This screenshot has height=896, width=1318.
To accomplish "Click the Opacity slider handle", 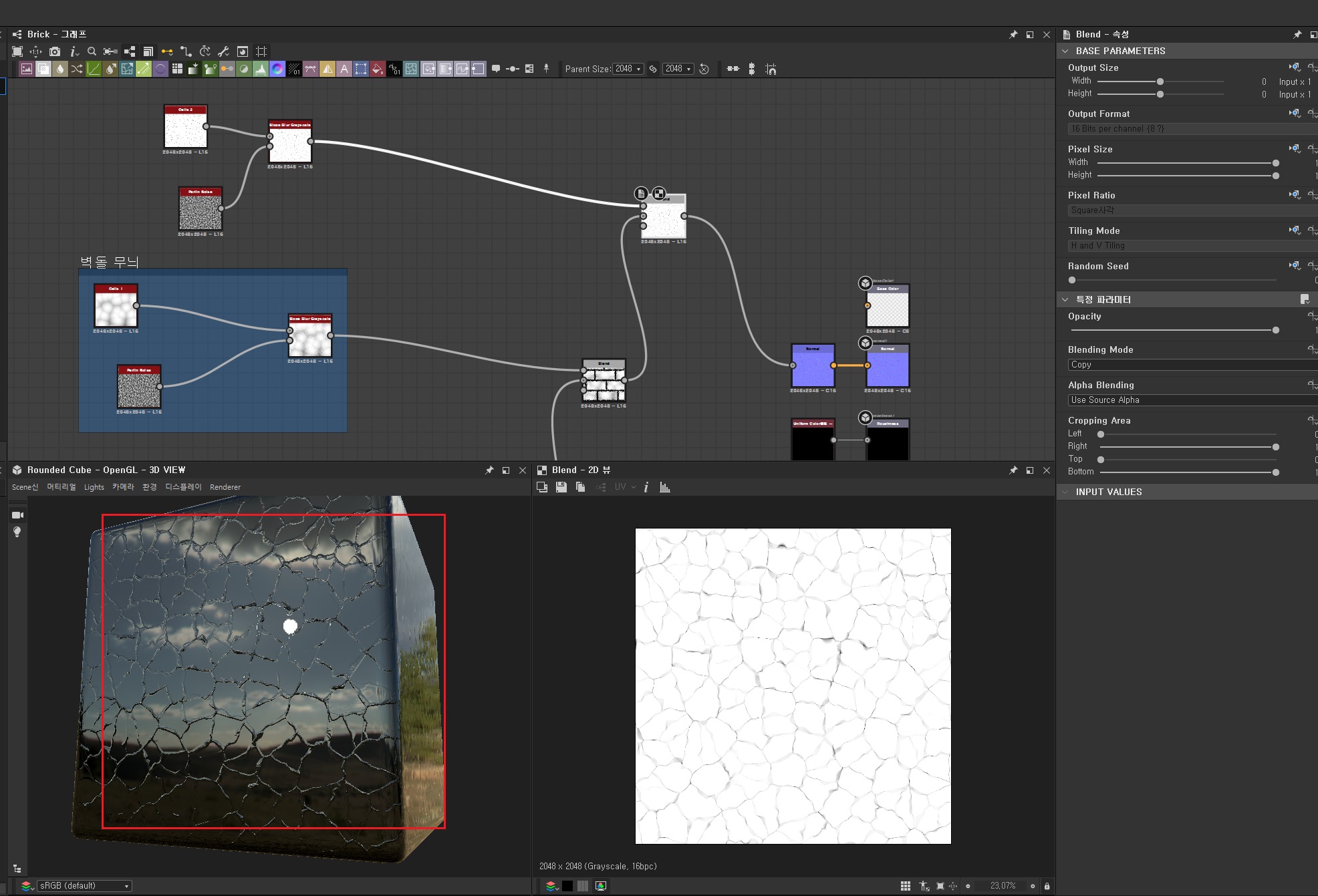I will [1275, 330].
